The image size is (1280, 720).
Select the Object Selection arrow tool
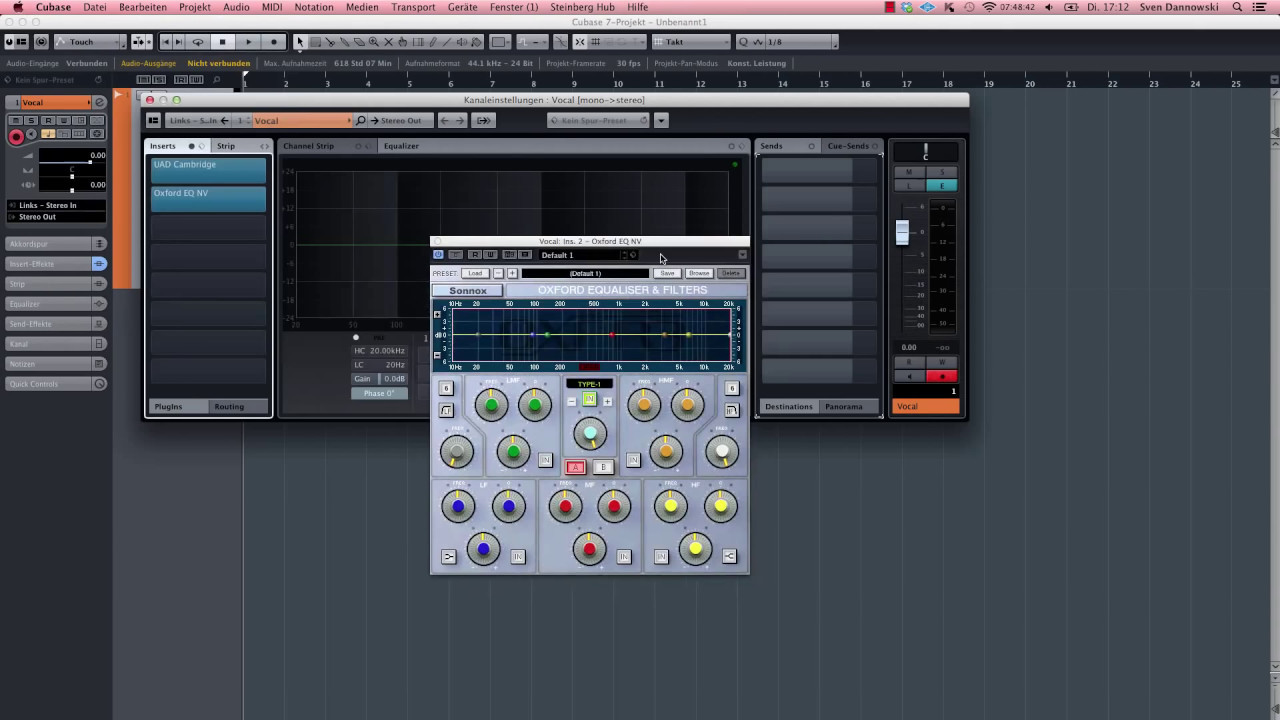coord(300,42)
